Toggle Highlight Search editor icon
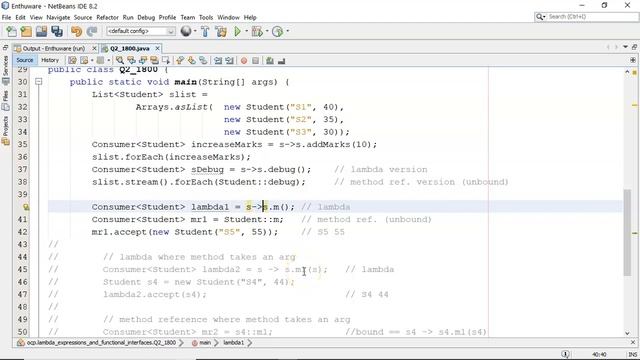 pos(154,60)
